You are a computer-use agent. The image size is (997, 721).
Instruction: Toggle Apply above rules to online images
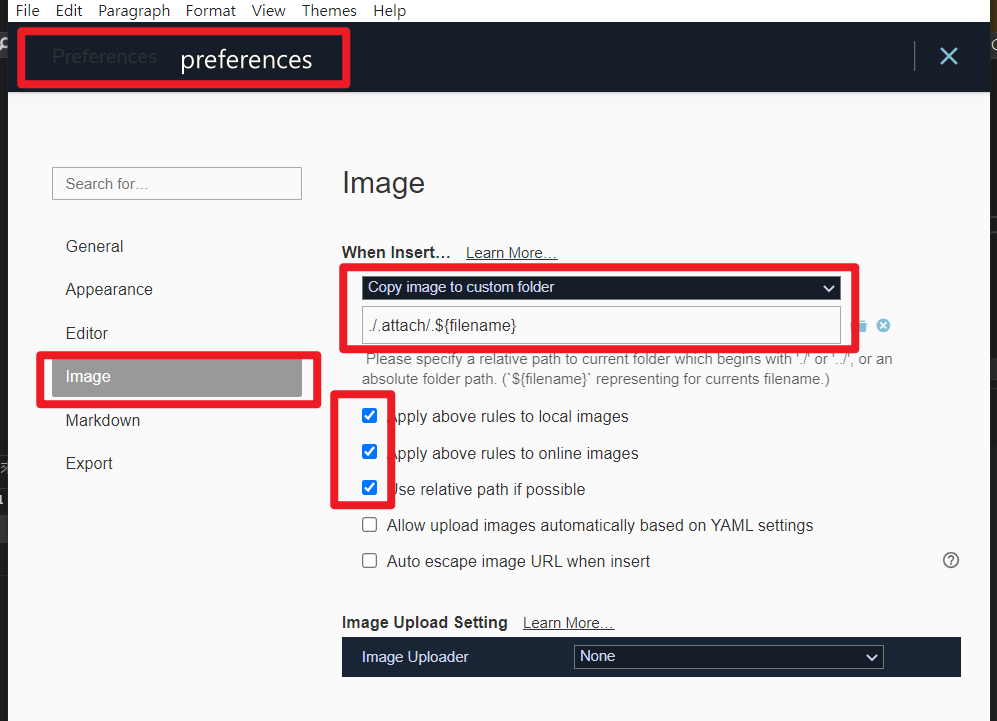(369, 452)
